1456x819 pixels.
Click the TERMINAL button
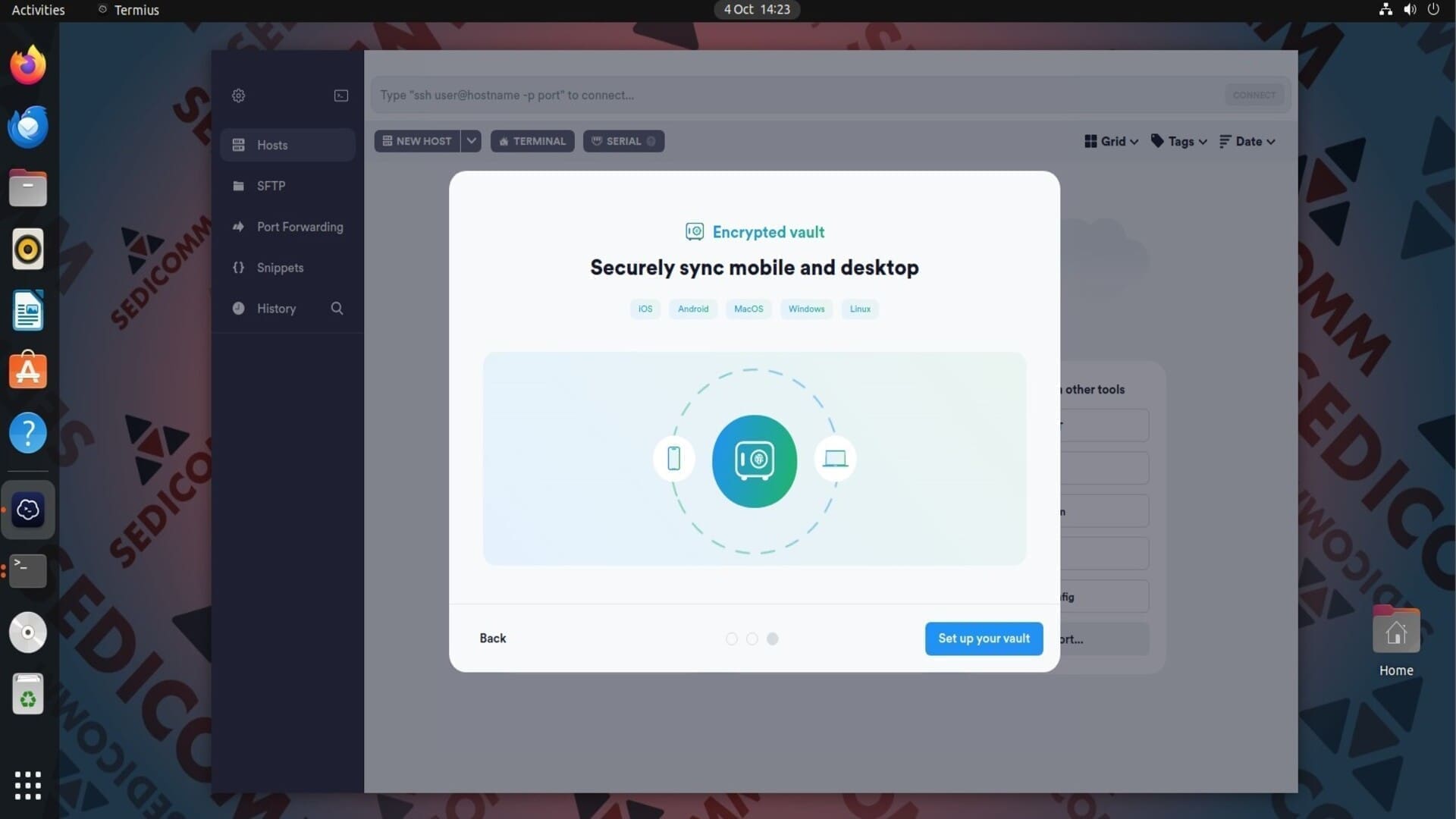tap(532, 141)
